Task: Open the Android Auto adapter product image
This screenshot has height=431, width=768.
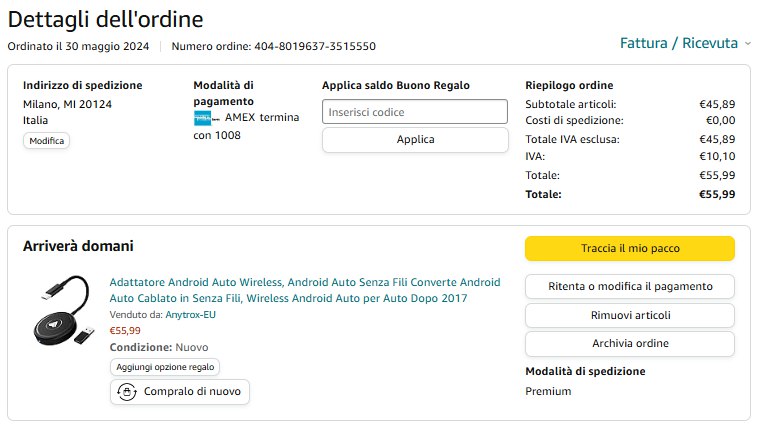Action: pos(61,313)
